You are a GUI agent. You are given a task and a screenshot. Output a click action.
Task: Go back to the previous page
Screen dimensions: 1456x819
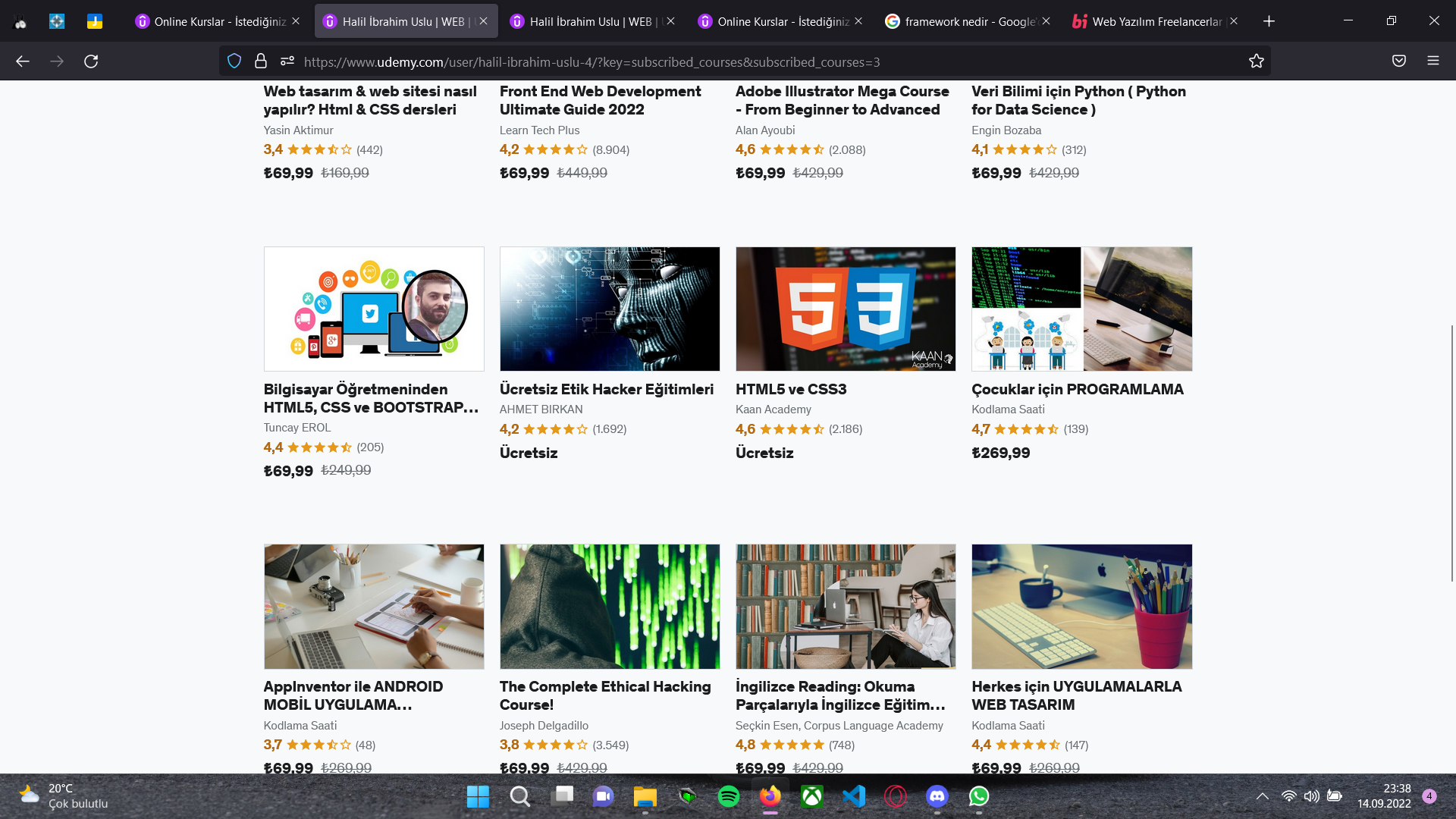23,61
